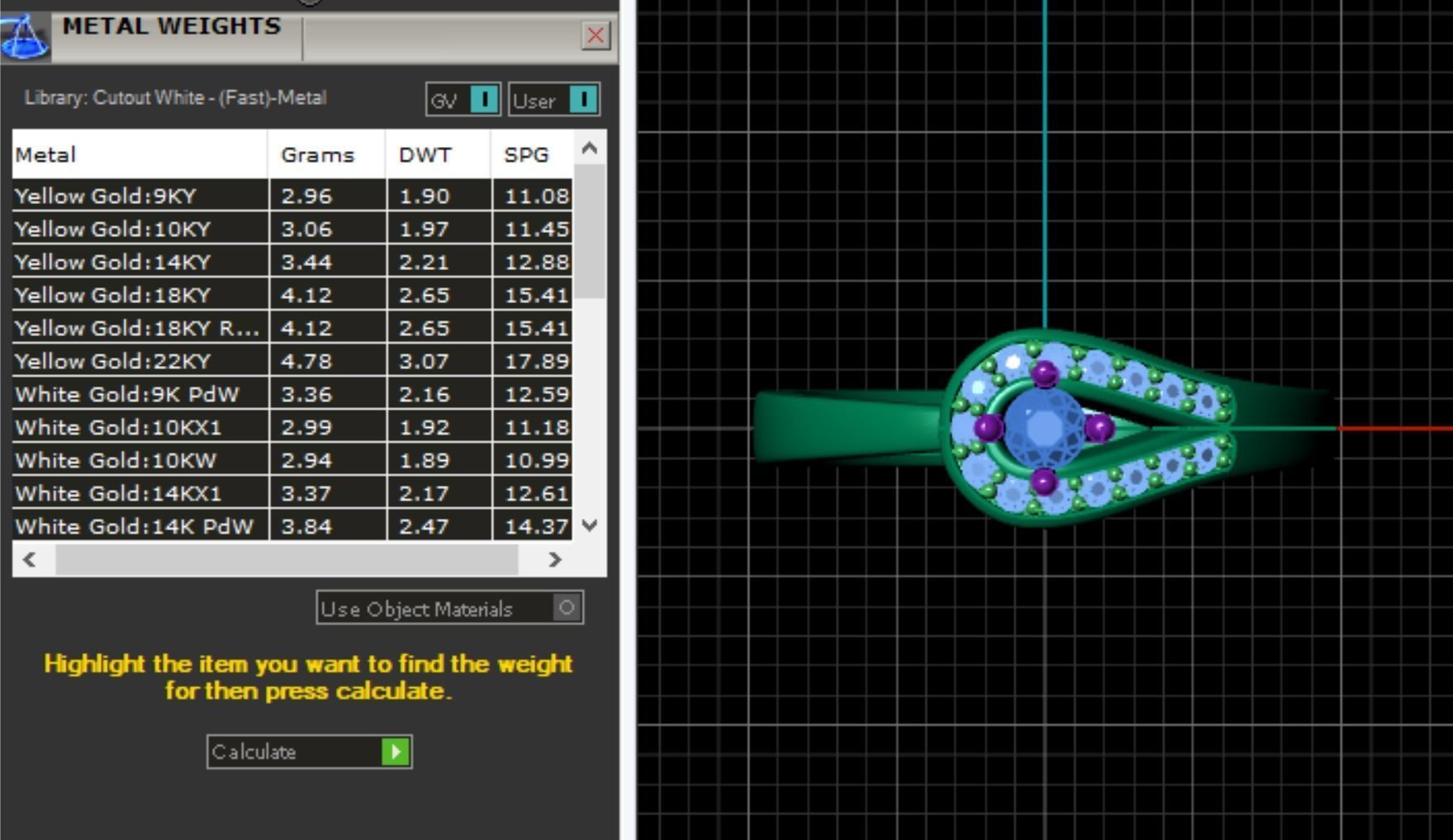Screen dimensions: 1453x840
Task: Click the vertical scrollbar thumb
Action: click(x=589, y=231)
